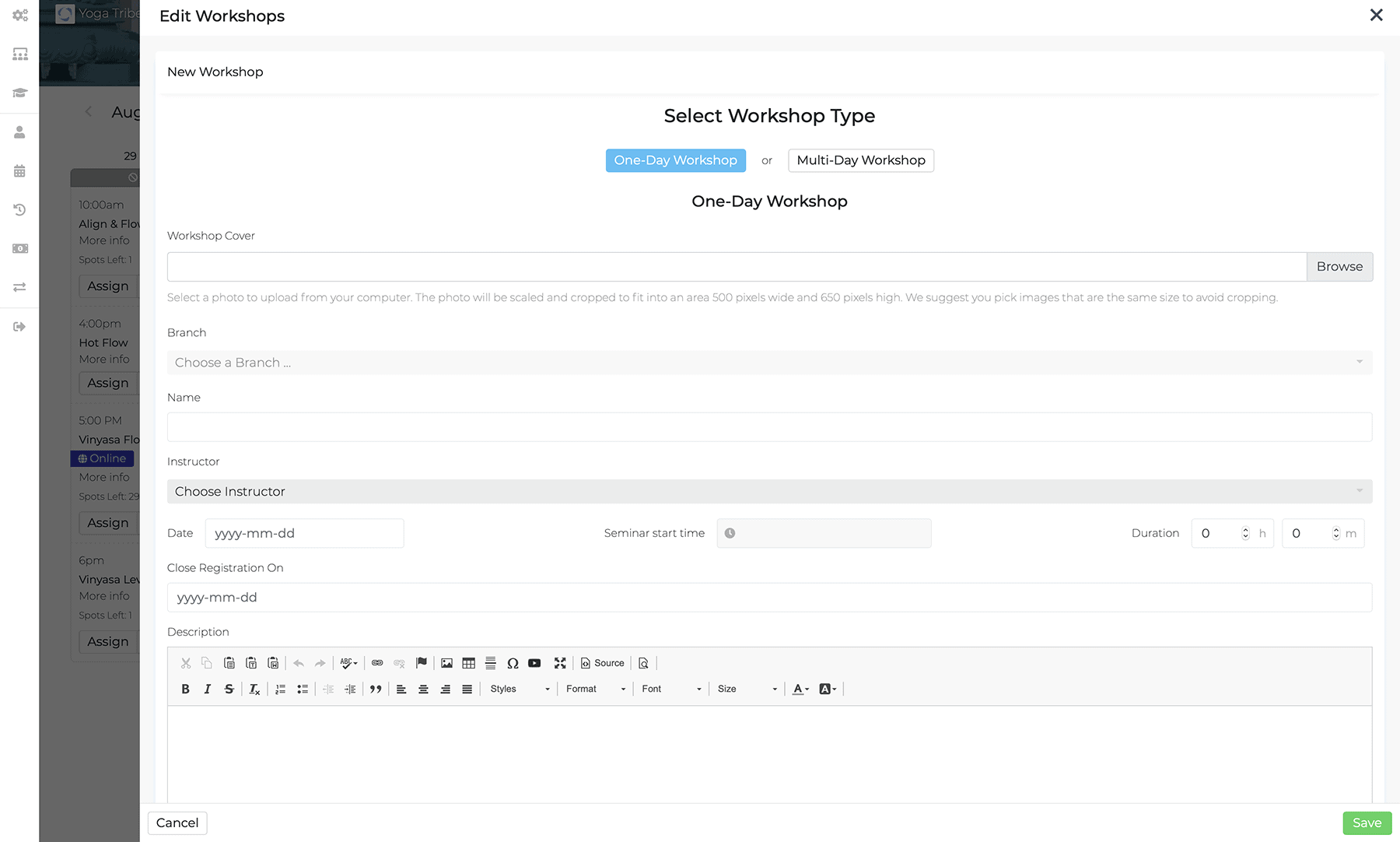This screenshot has height=842, width=1400.
Task: Open the Styles dropdown
Action: pyautogui.click(x=520, y=689)
